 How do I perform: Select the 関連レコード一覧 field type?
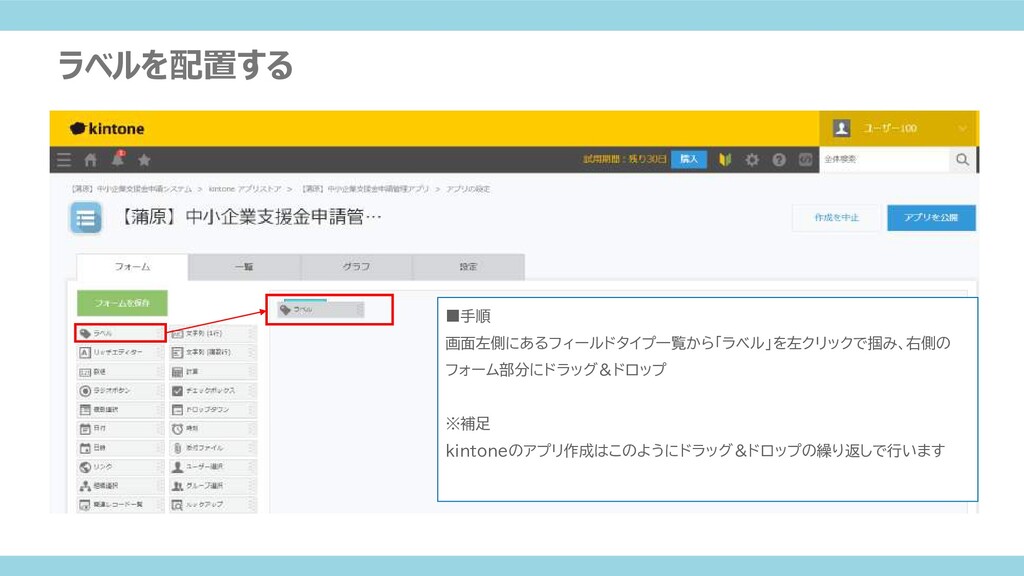120,505
